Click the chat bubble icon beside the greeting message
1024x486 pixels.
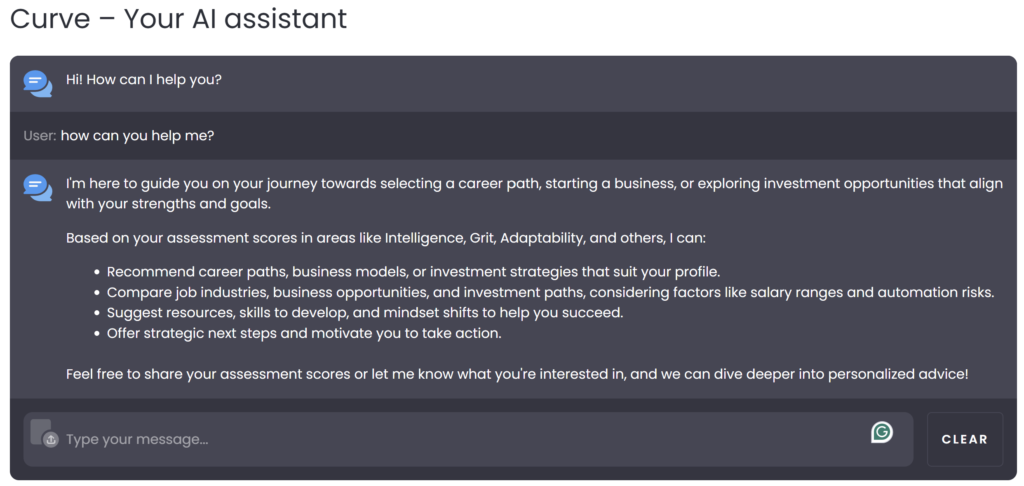point(38,84)
